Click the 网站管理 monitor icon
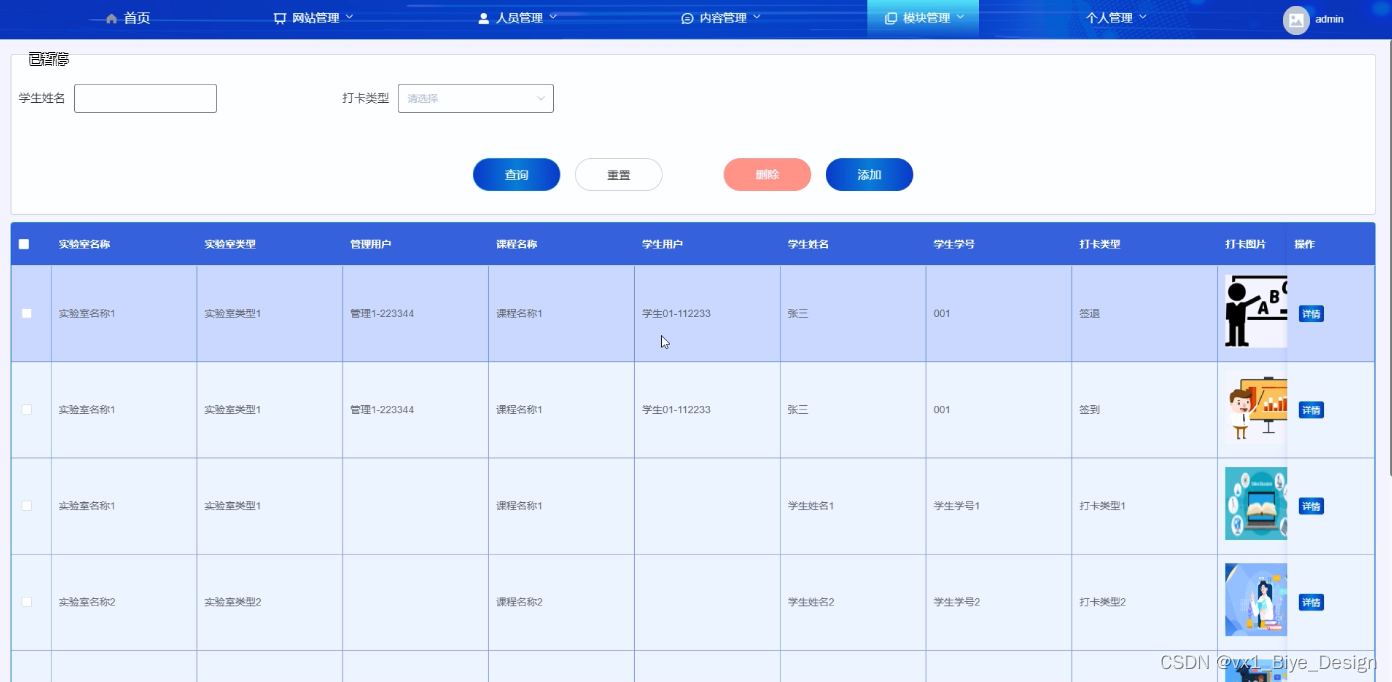This screenshot has height=682, width=1392. click(x=280, y=18)
